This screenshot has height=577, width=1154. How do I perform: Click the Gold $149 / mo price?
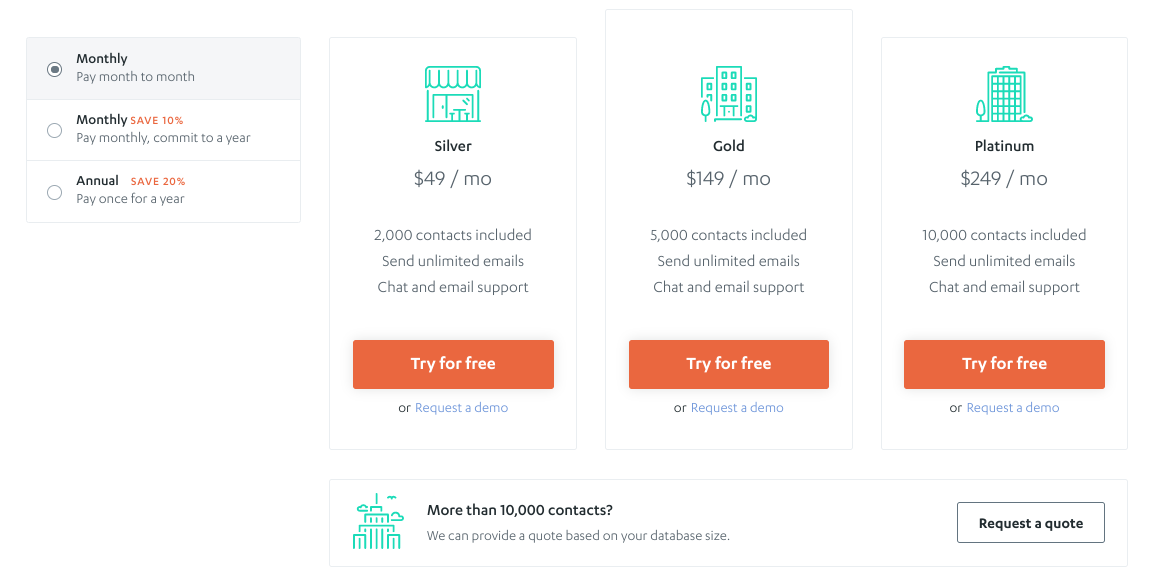coord(728,179)
